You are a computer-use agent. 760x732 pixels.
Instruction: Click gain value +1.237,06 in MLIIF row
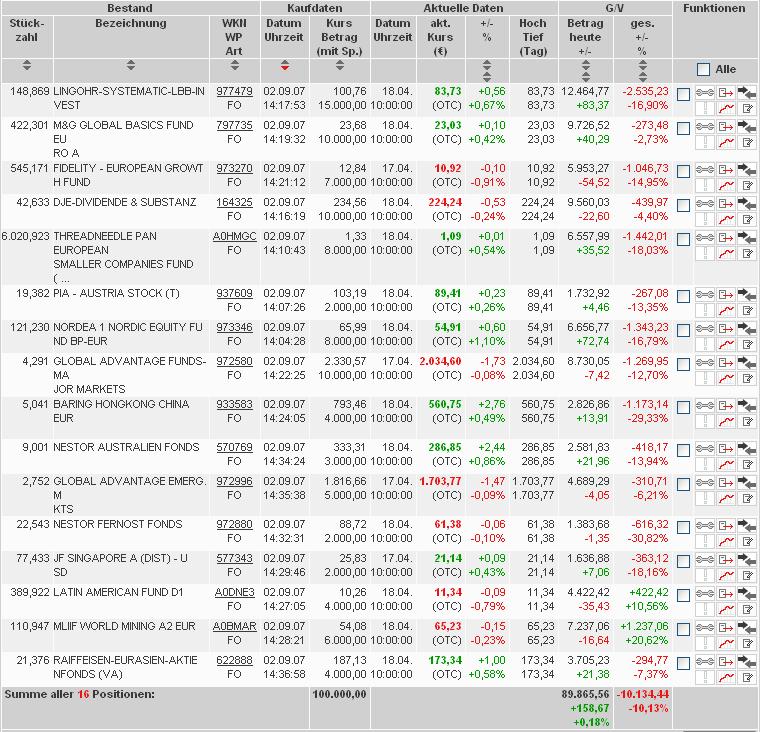[x=644, y=626]
